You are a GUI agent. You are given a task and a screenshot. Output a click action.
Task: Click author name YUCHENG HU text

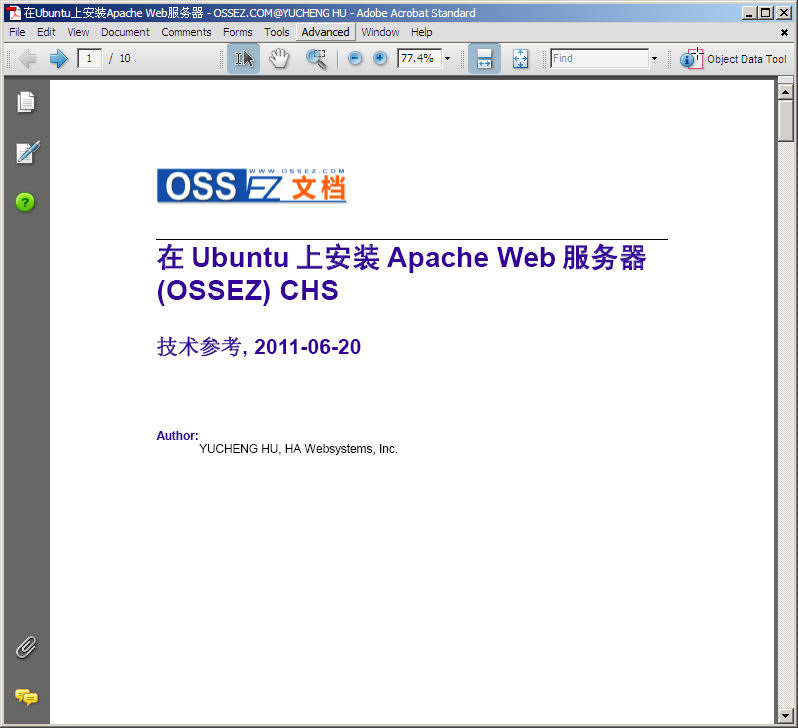238,449
